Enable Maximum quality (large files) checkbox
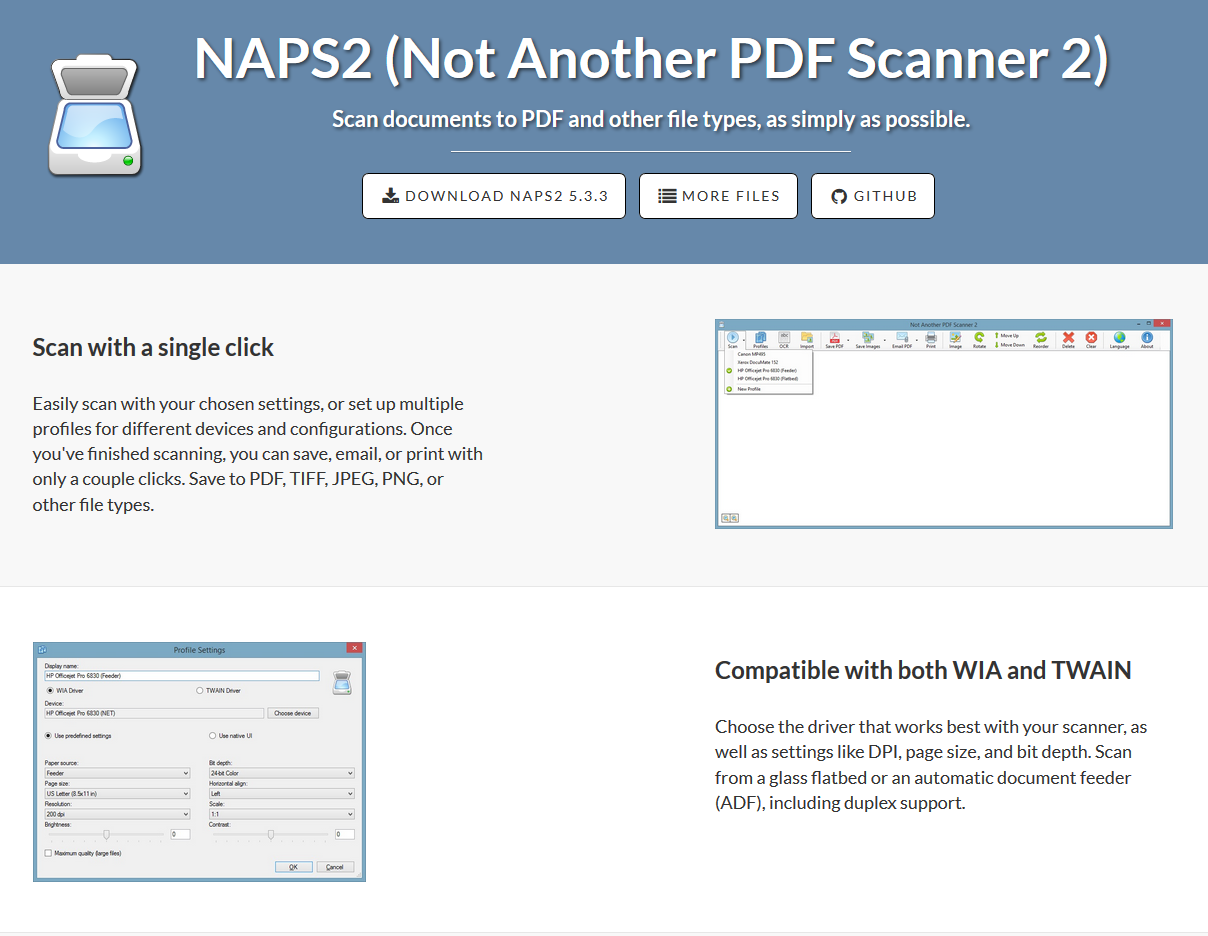 click(48, 853)
